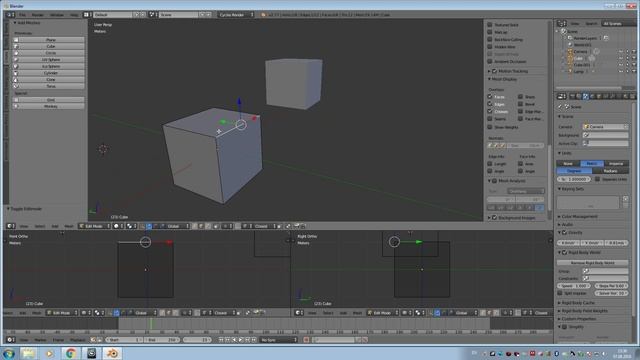The height and width of the screenshot is (360, 640).
Task: Toggle the Faces overlay checkbox
Action: point(490,97)
